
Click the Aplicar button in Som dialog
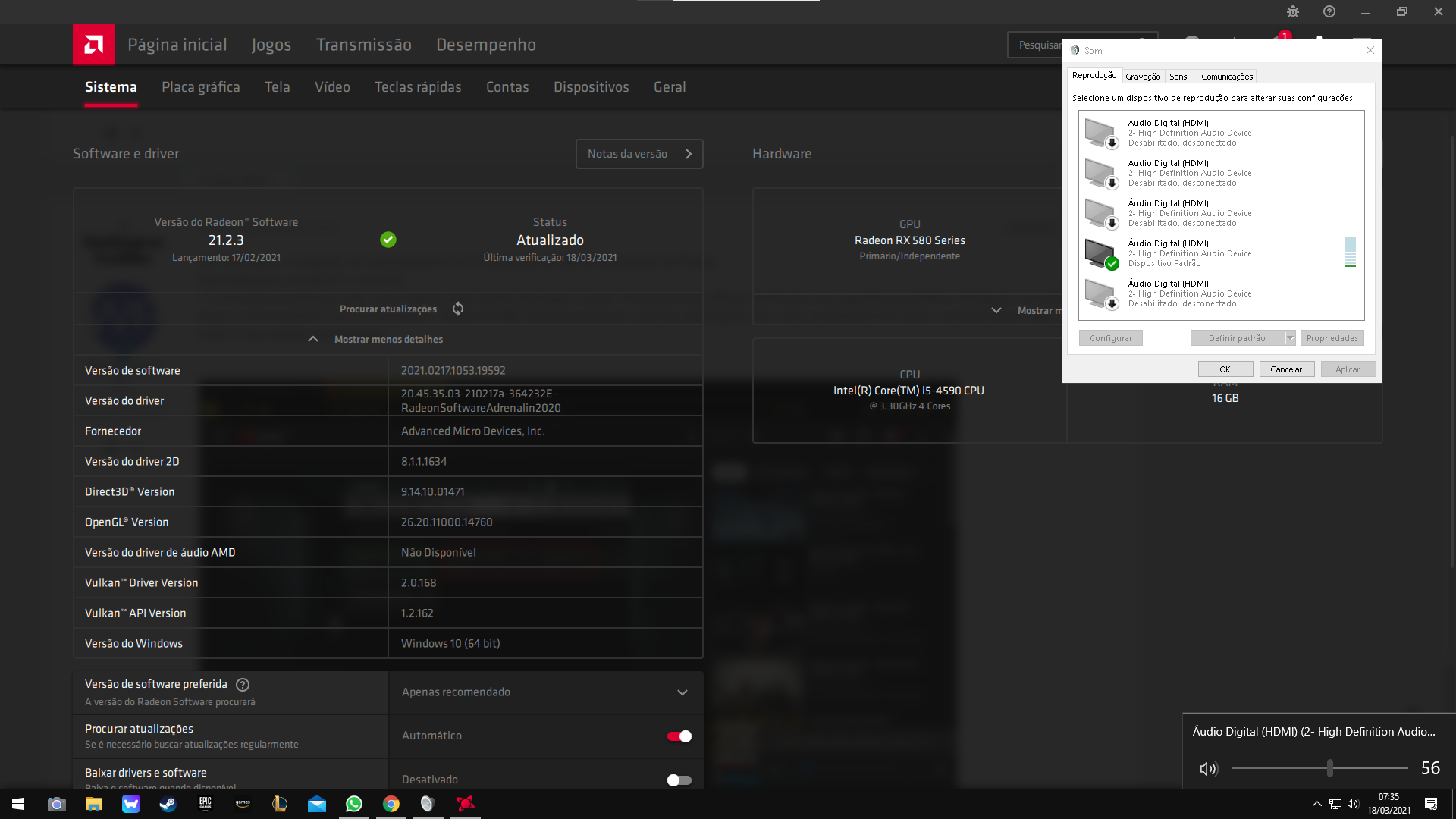tap(1348, 369)
